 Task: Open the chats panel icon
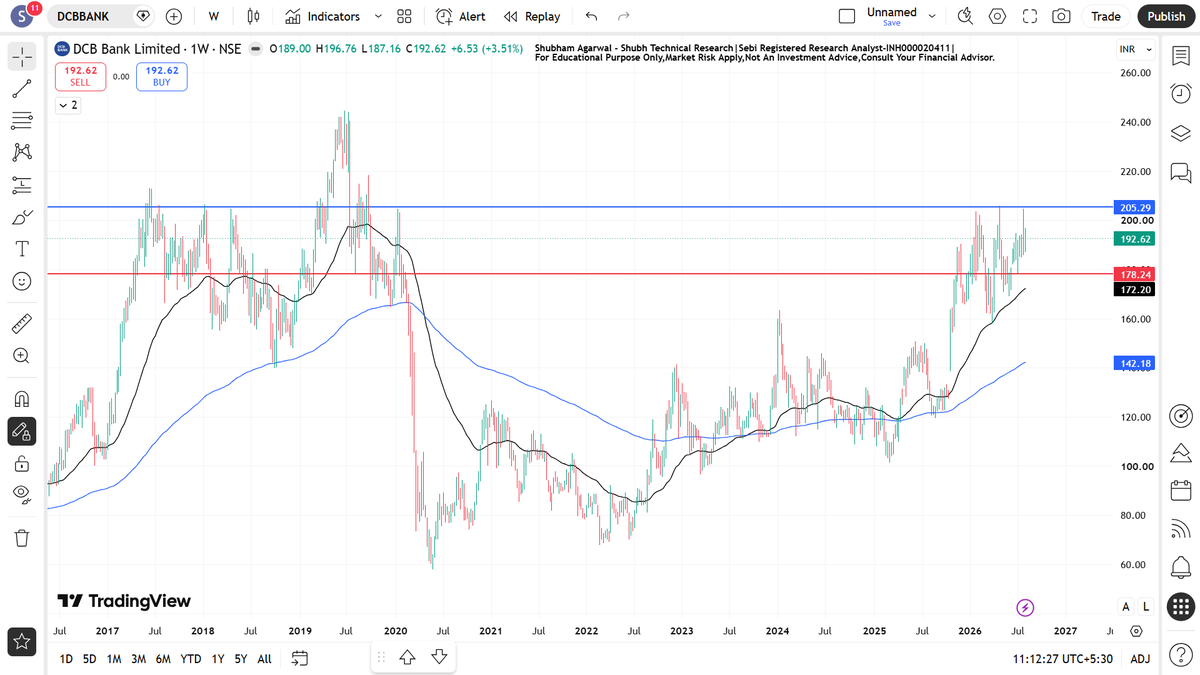(1180, 172)
